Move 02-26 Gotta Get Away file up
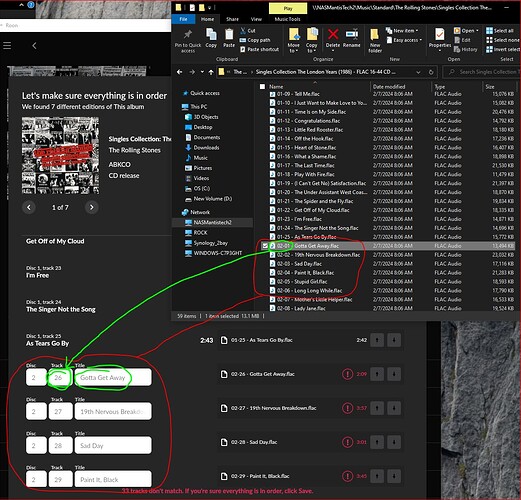This screenshot has height=500, width=521. (x=377, y=374)
